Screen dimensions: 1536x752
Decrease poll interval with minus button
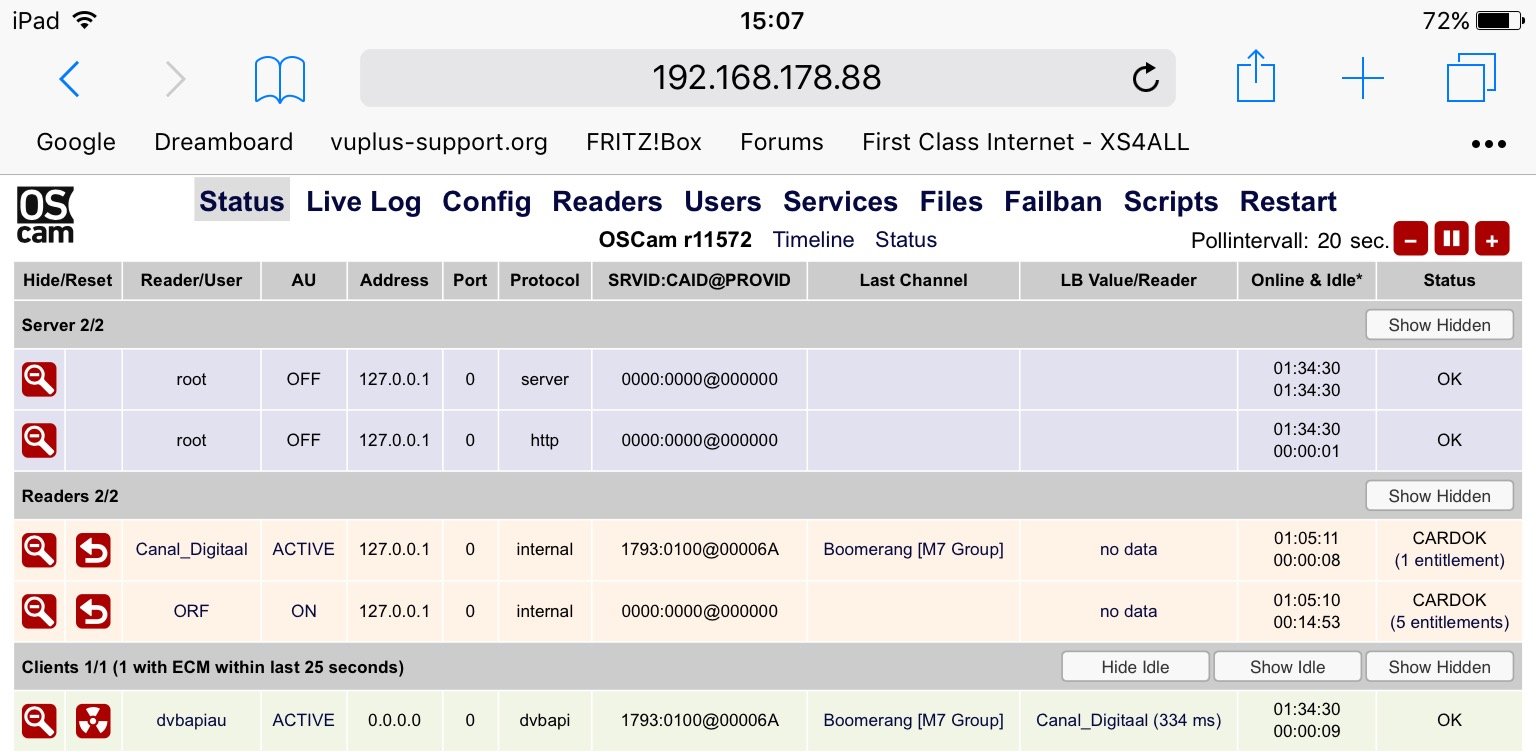[1410, 240]
